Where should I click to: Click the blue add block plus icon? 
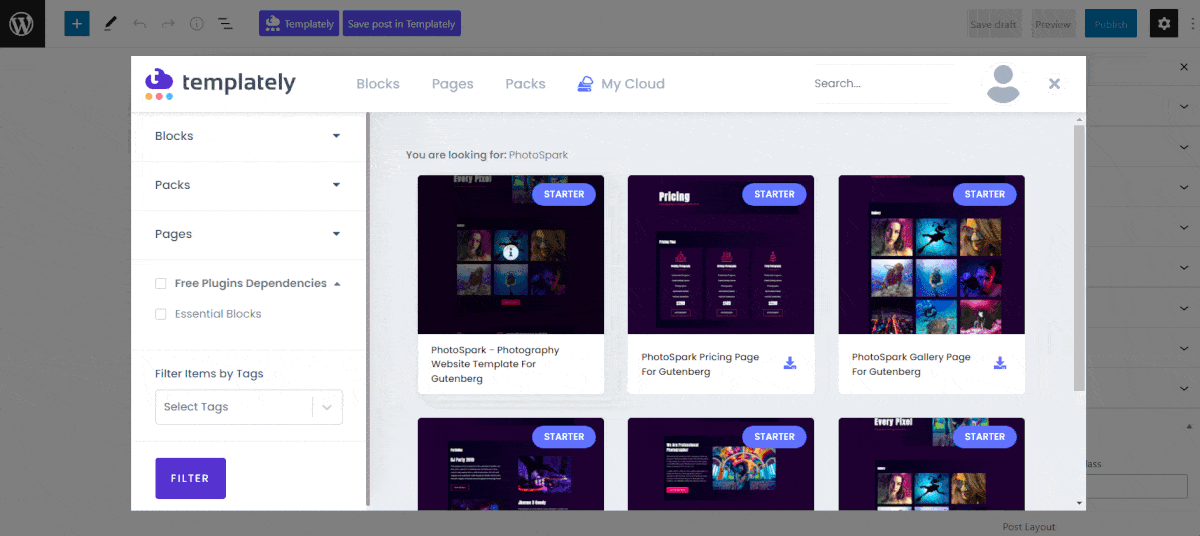tap(77, 24)
